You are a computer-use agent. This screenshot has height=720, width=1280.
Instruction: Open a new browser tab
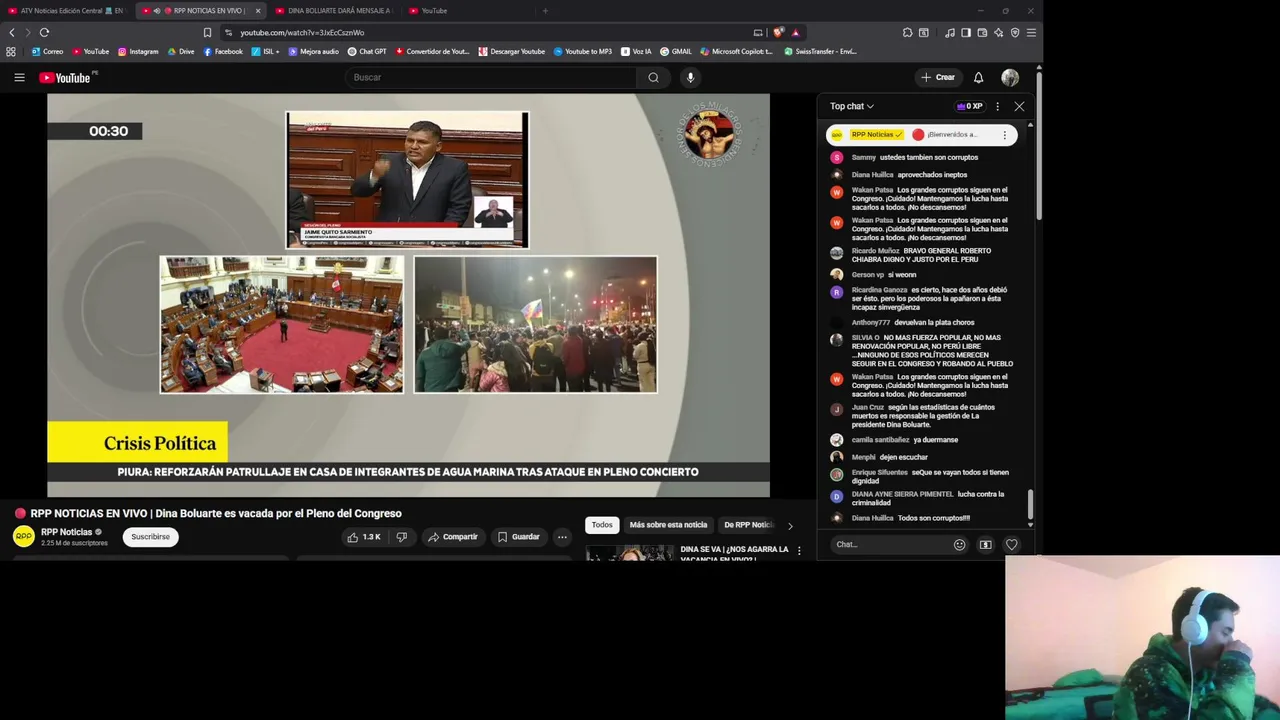[x=545, y=11]
